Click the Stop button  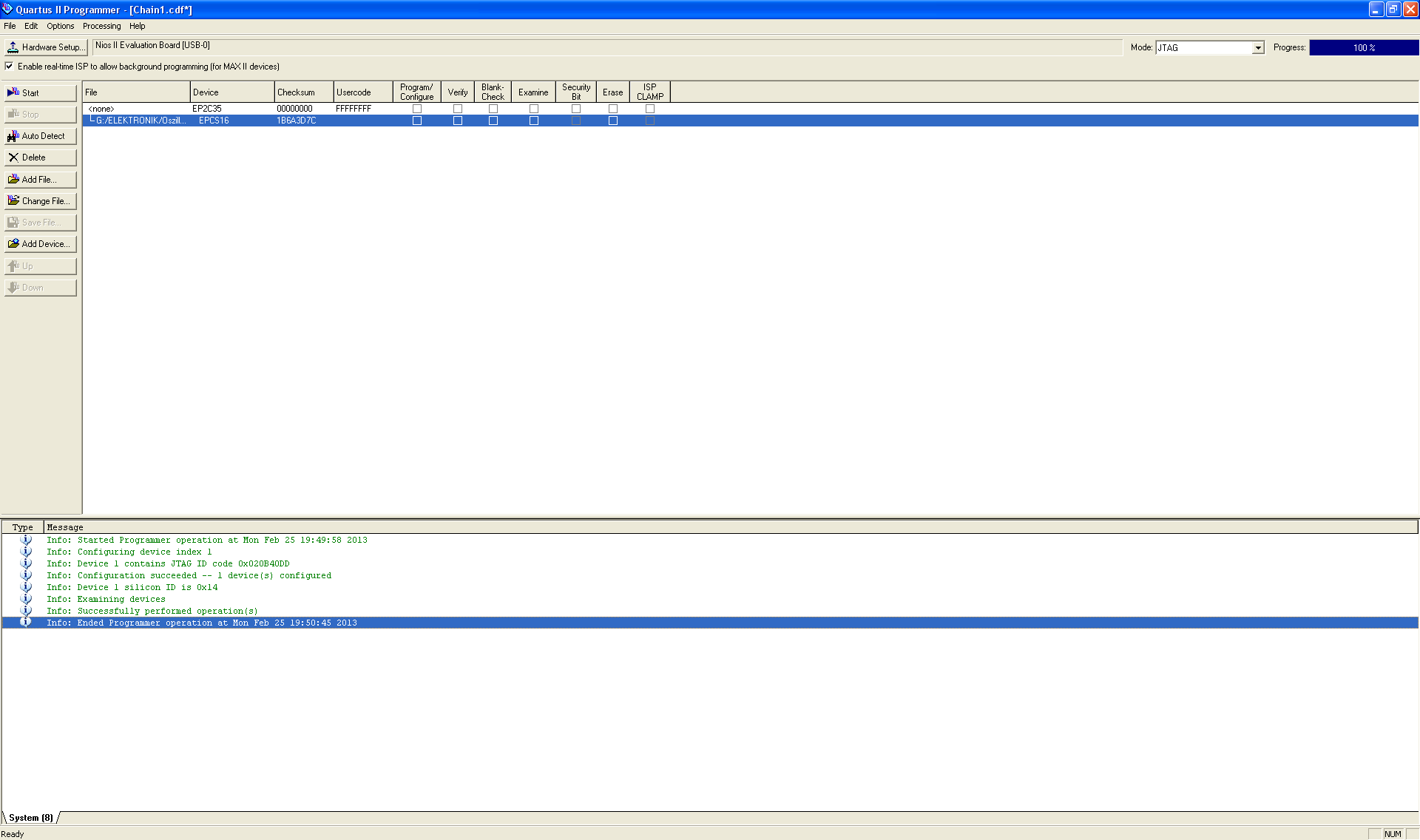41,115
